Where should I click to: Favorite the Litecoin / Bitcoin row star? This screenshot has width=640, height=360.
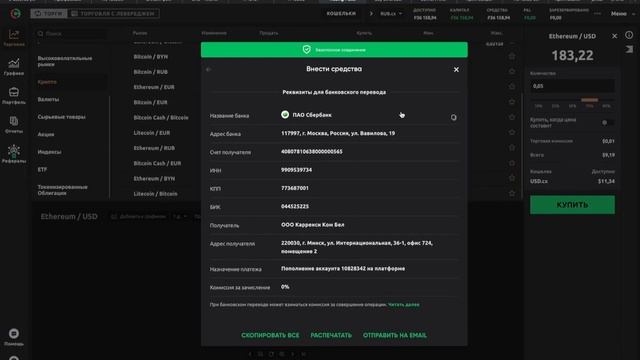click(x=512, y=193)
